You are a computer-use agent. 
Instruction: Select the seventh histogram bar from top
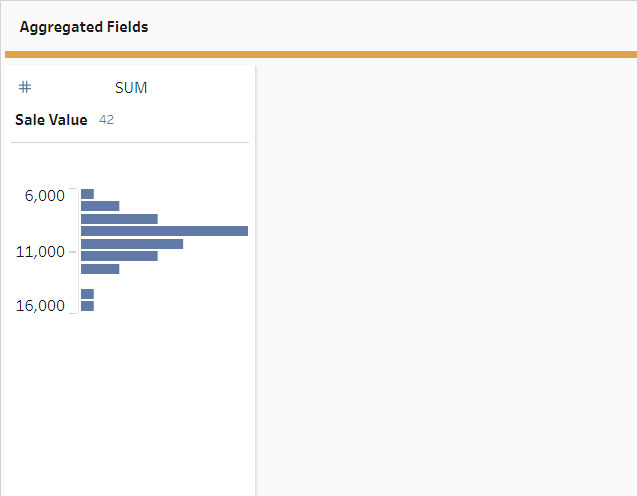(100, 269)
